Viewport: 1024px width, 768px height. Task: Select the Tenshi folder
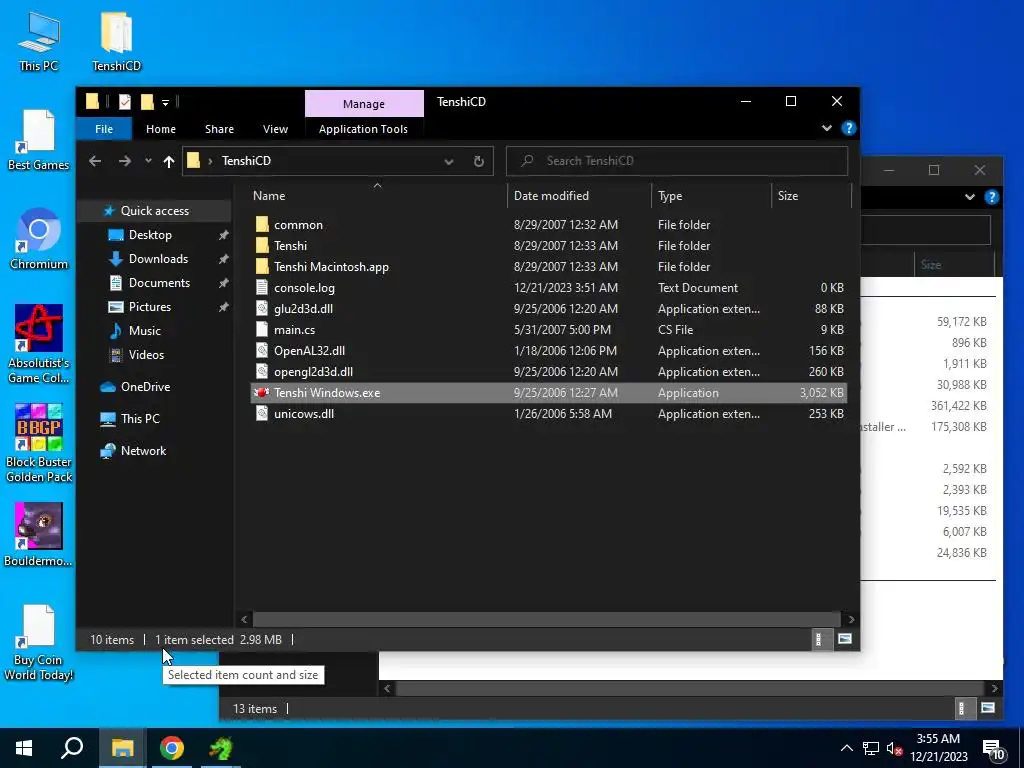549,246
